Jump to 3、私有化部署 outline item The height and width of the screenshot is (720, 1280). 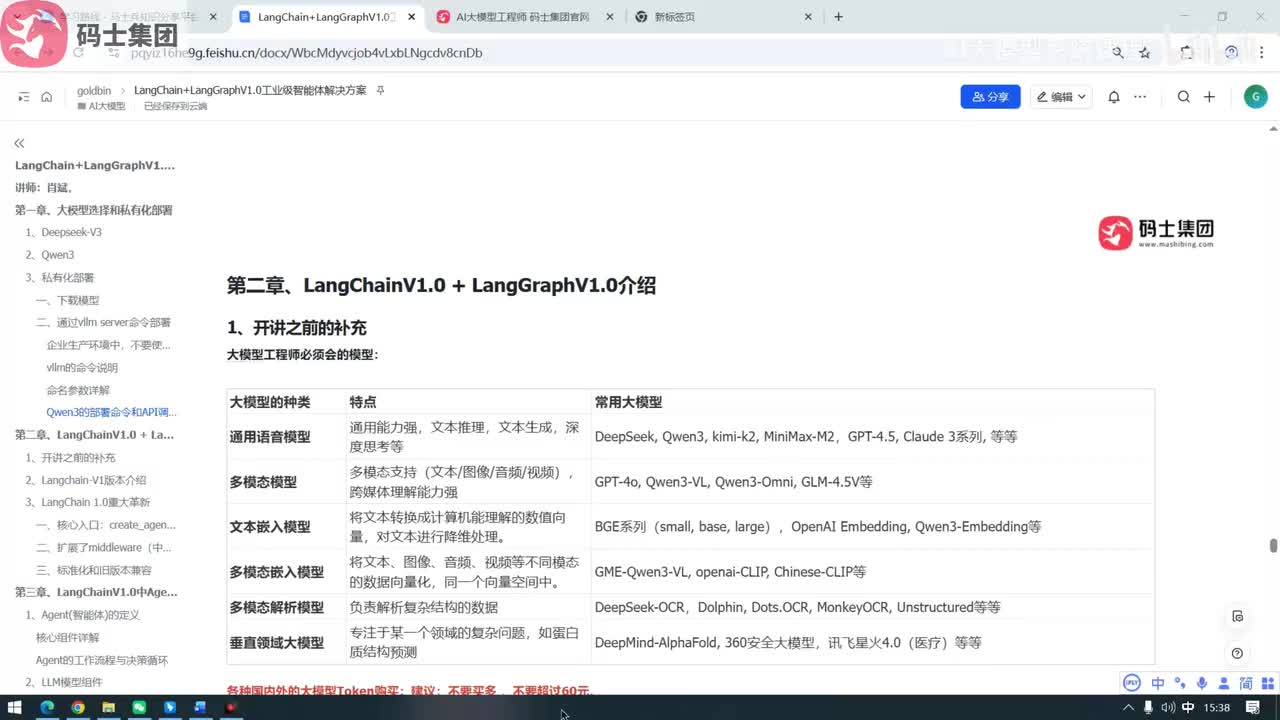click(60, 277)
